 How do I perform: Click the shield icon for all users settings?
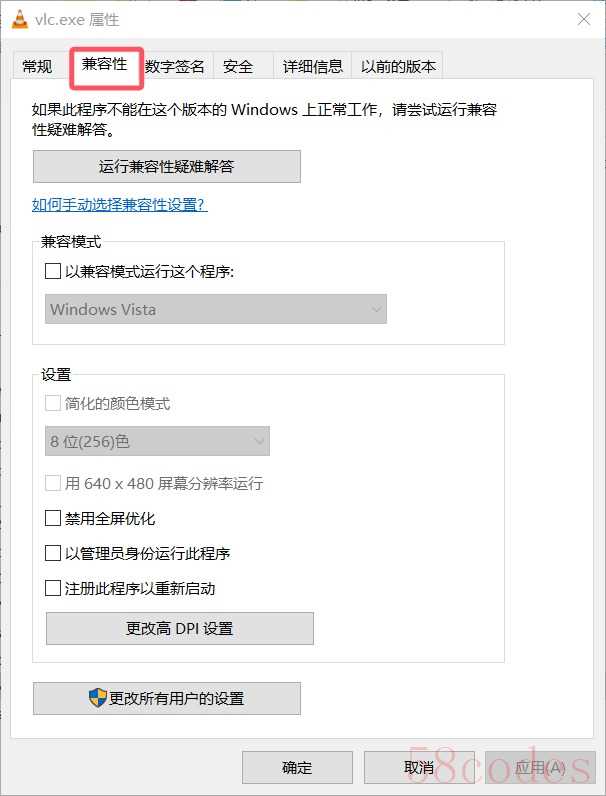tap(97, 698)
